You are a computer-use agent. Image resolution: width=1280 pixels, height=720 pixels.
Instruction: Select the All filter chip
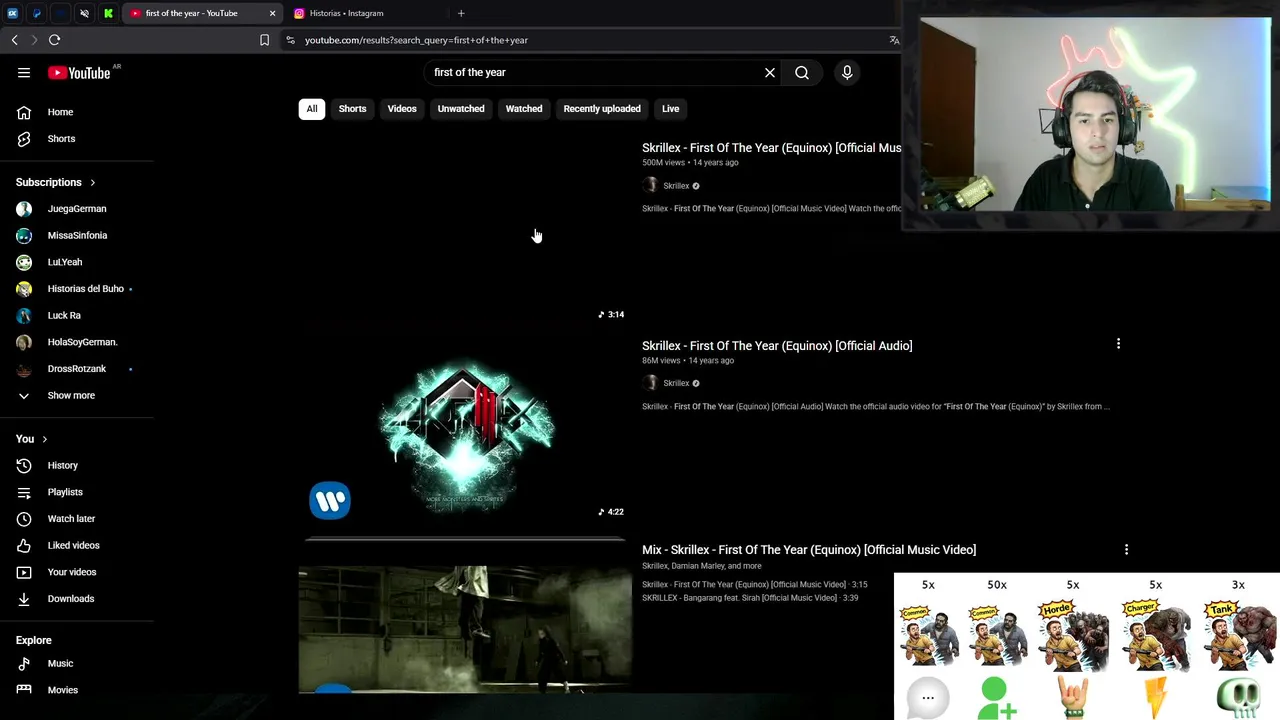click(x=312, y=109)
